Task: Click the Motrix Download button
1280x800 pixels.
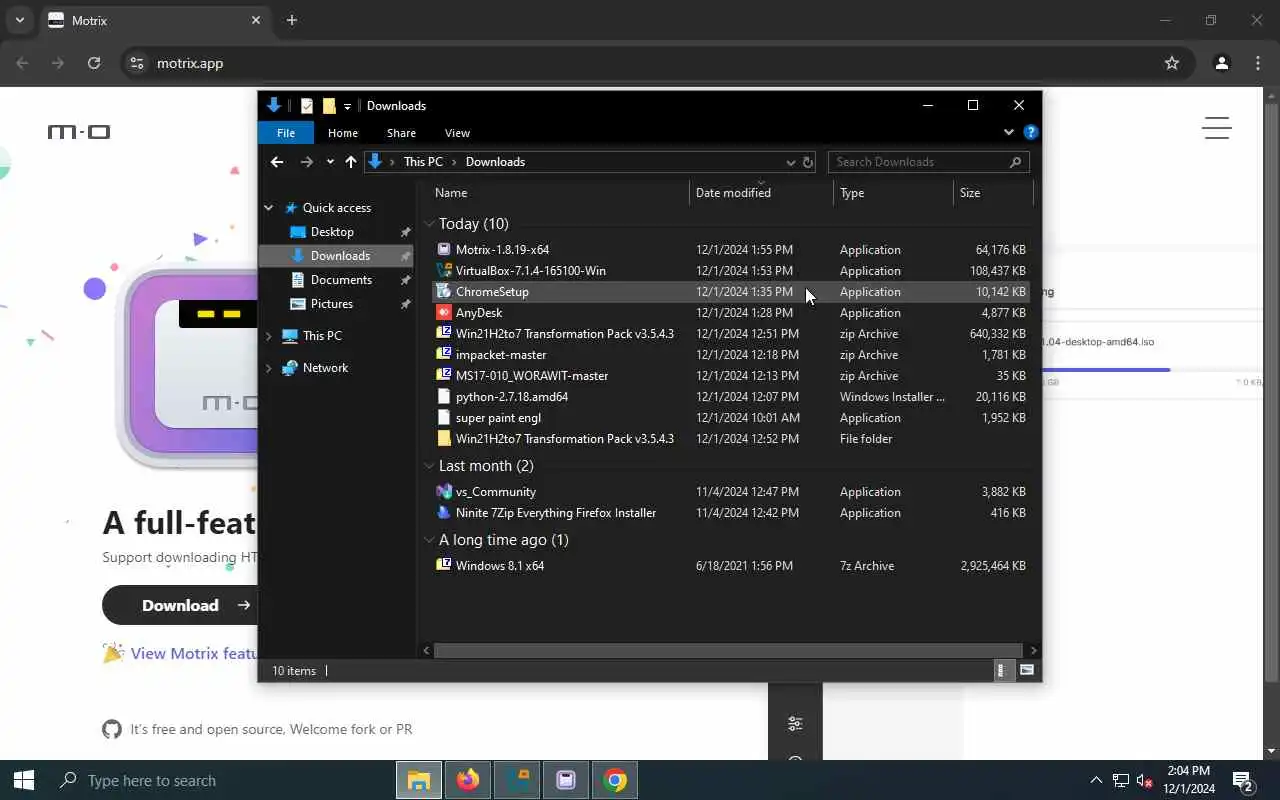Action: pos(180,605)
